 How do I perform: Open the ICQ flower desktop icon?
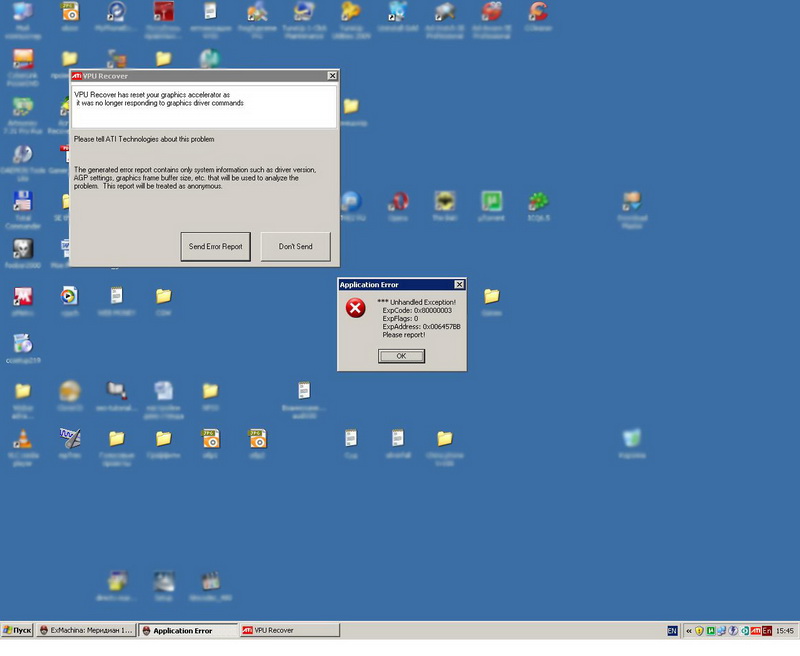pos(538,203)
